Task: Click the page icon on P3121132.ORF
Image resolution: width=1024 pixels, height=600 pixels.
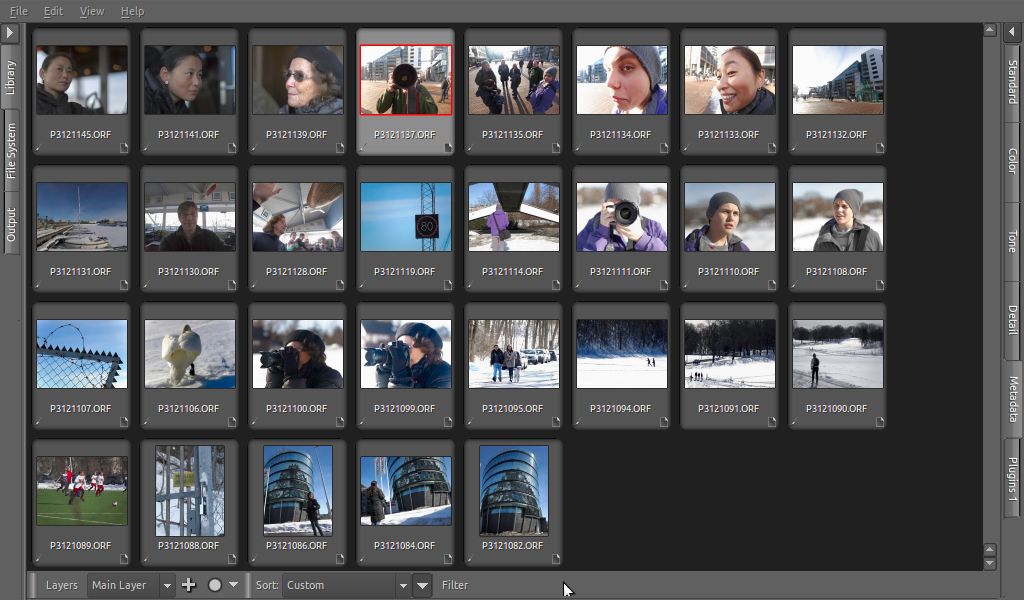Action: point(880,148)
